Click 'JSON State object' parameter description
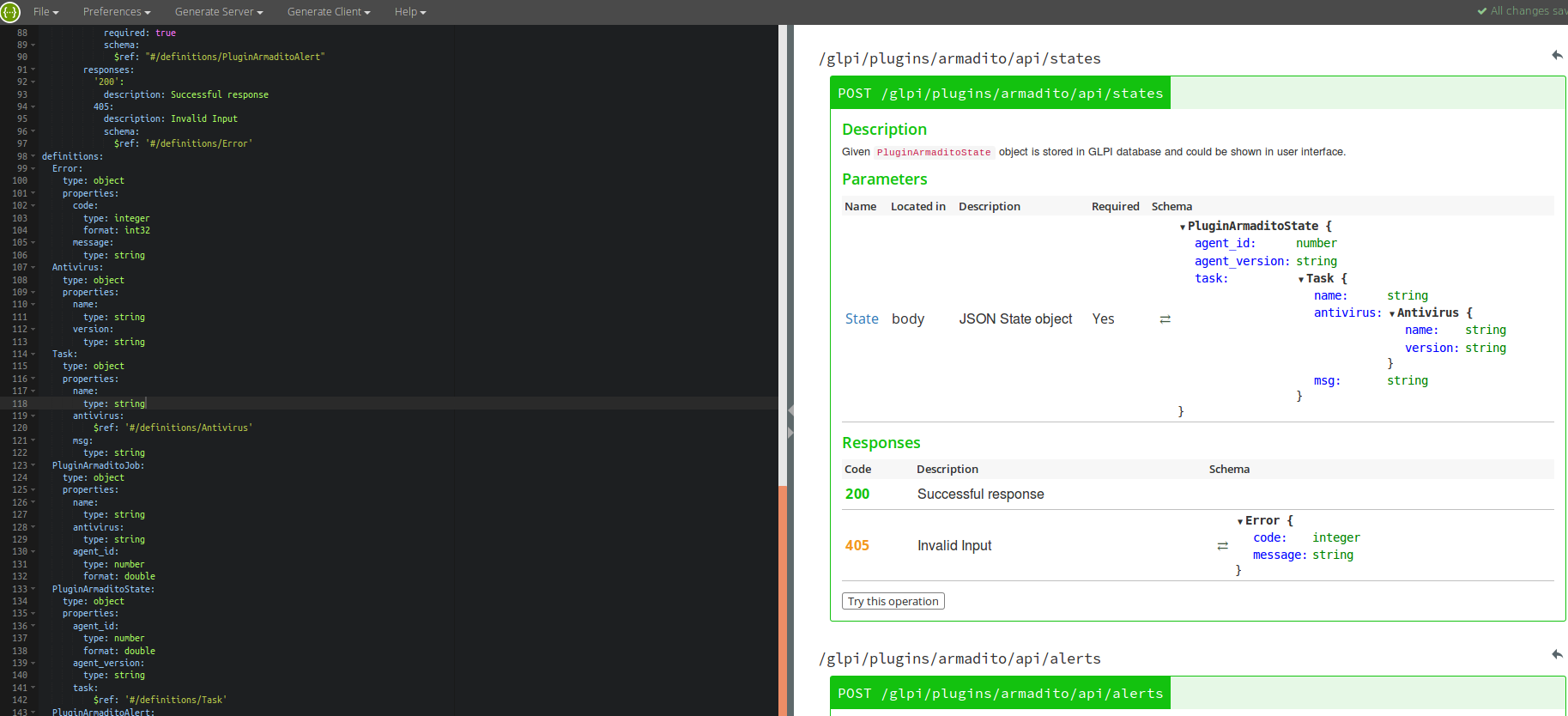 point(1015,319)
